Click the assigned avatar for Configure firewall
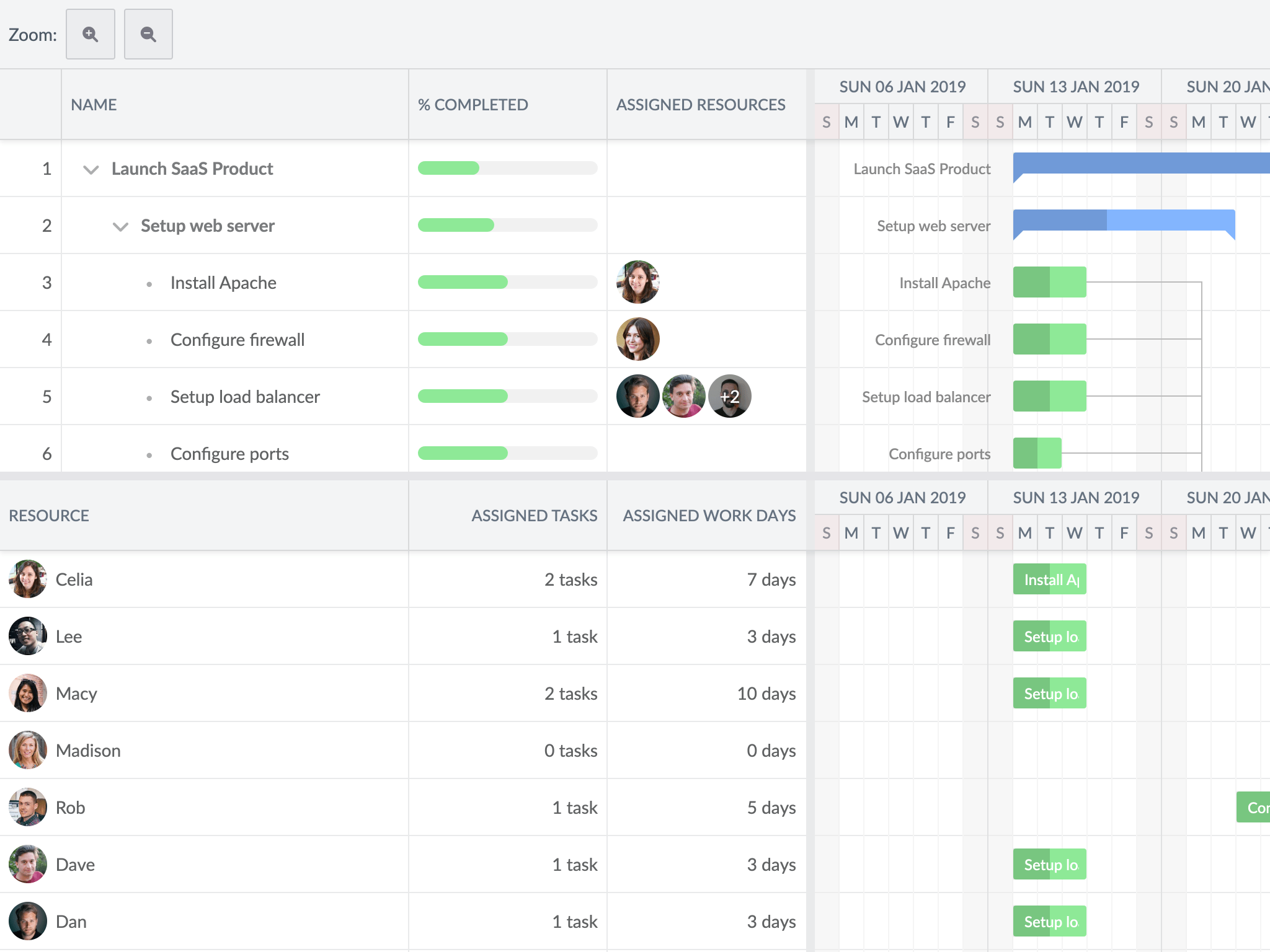The image size is (1270, 952). 637,339
